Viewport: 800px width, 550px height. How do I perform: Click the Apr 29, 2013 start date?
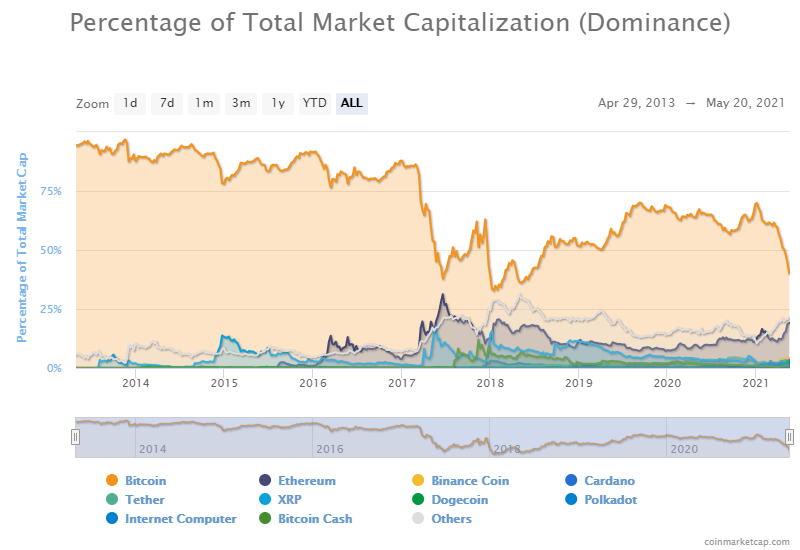click(636, 103)
